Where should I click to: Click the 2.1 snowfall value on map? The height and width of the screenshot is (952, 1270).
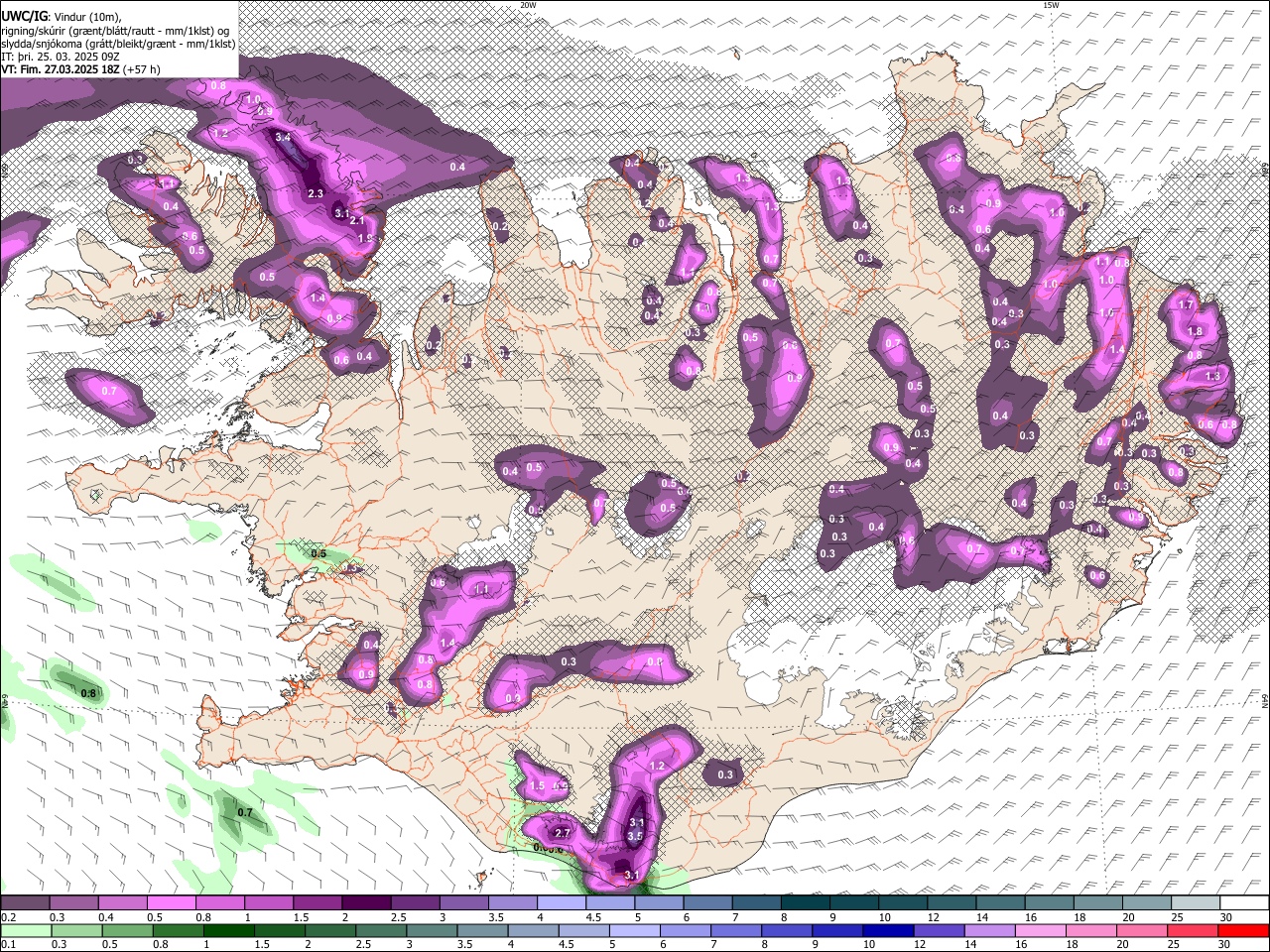click(x=357, y=221)
